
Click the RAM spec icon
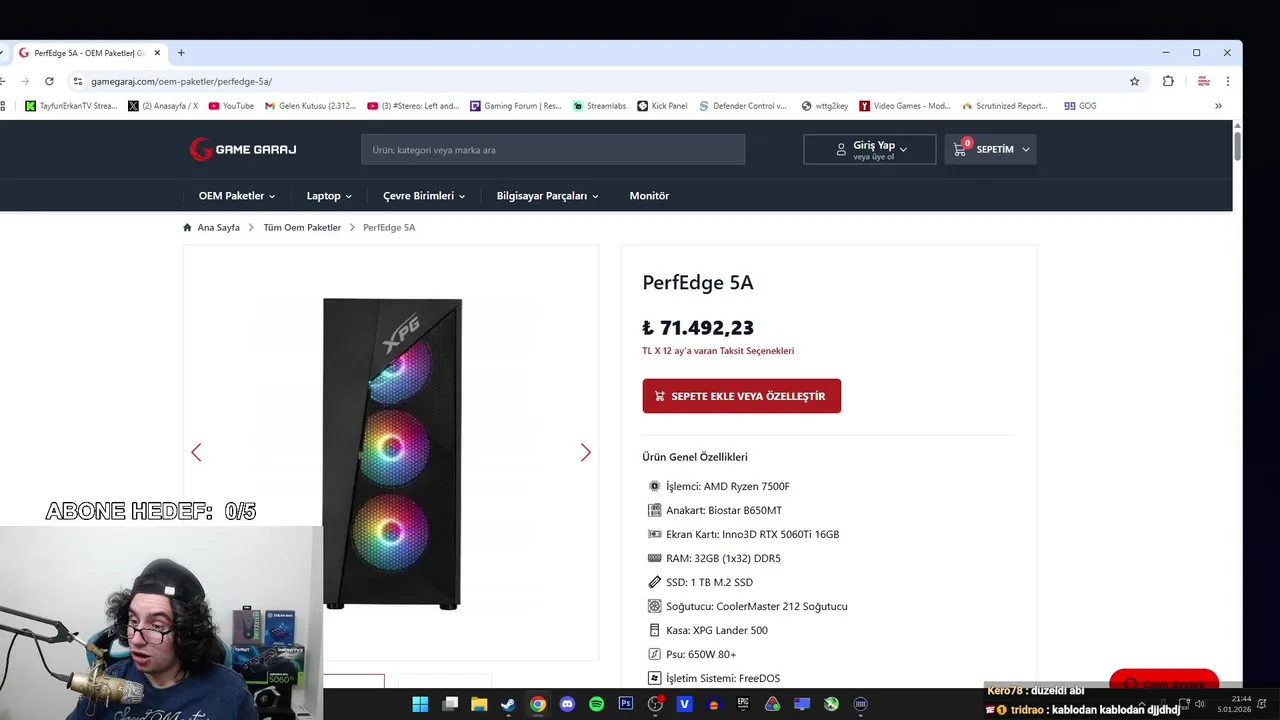click(x=654, y=558)
